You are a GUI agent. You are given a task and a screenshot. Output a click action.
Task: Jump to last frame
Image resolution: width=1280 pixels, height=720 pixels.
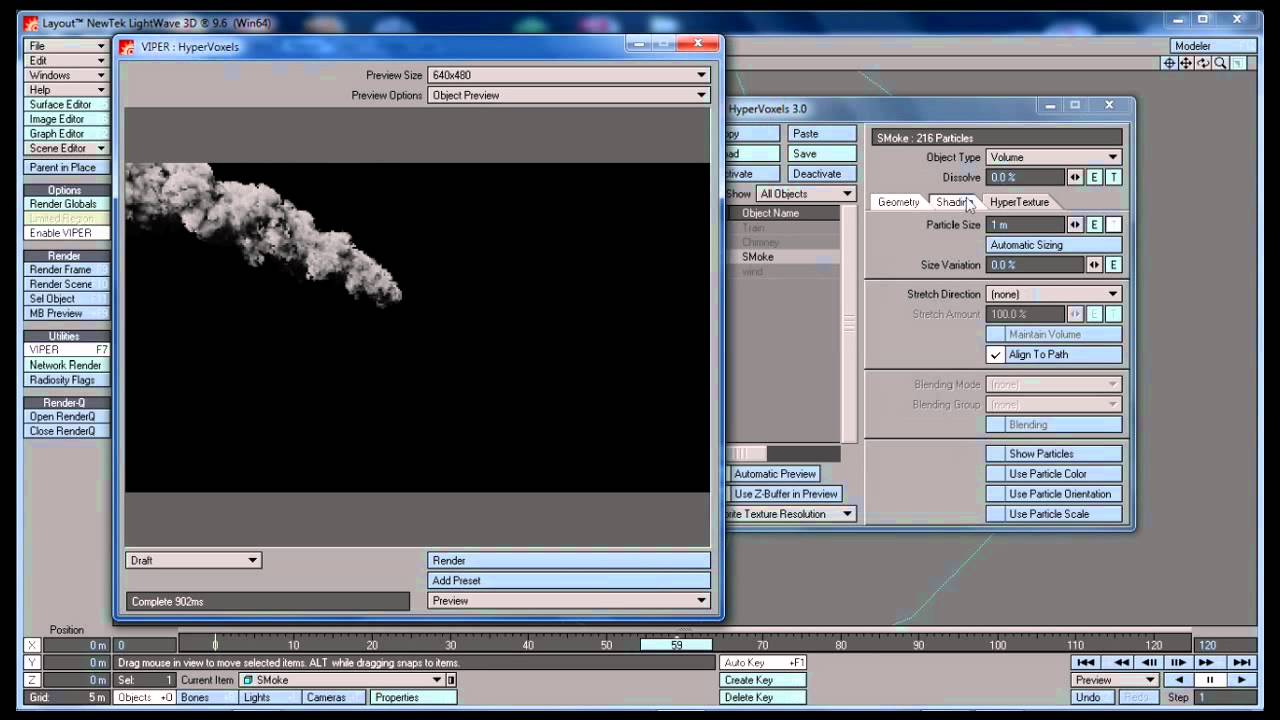(x=1241, y=662)
